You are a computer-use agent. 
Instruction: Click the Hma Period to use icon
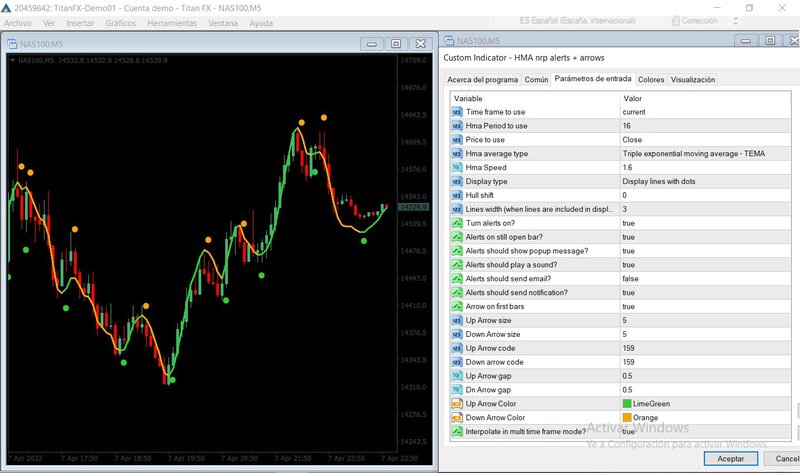pyautogui.click(x=457, y=126)
